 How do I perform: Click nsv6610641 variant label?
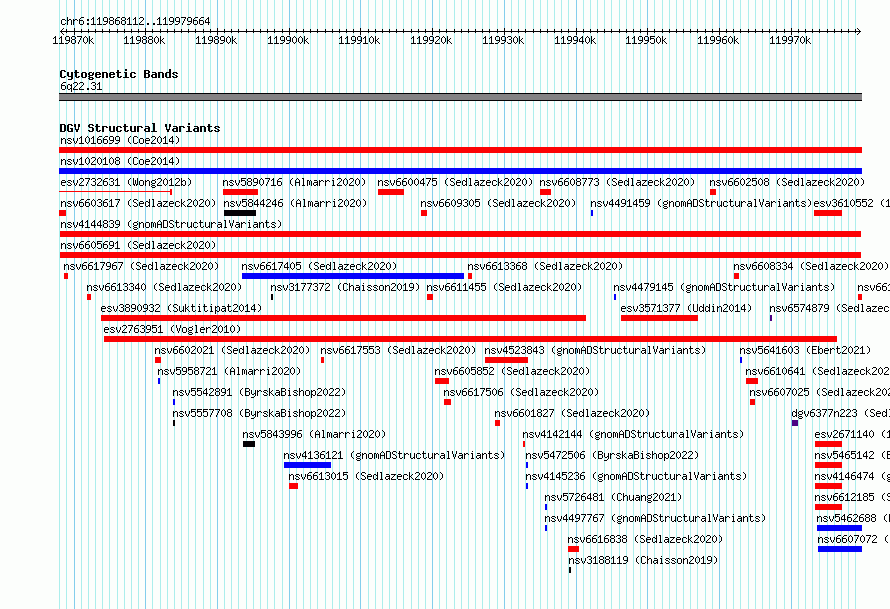coord(817,371)
